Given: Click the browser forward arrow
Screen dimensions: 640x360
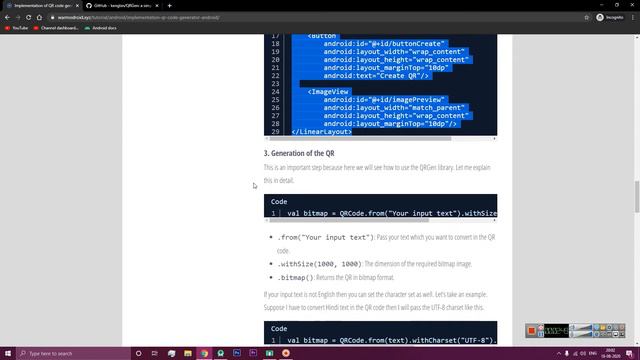Looking at the screenshot, I should coord(18,18).
